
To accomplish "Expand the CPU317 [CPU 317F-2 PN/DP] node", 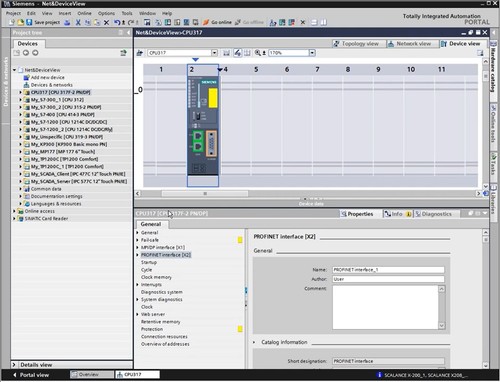I will point(20,92).
